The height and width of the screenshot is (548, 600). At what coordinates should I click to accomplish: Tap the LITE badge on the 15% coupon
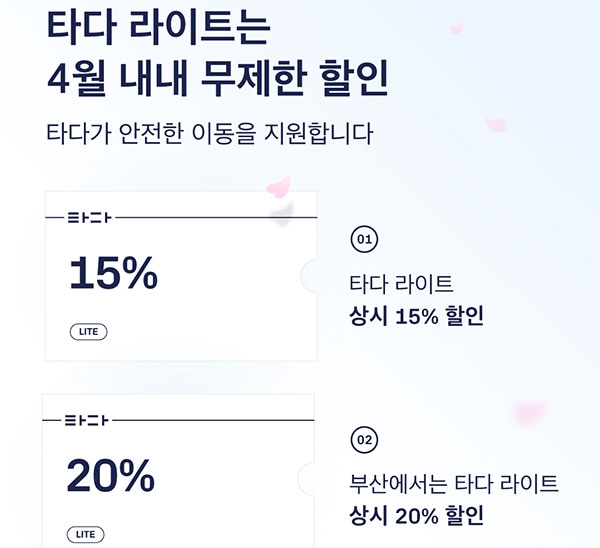click(x=88, y=331)
